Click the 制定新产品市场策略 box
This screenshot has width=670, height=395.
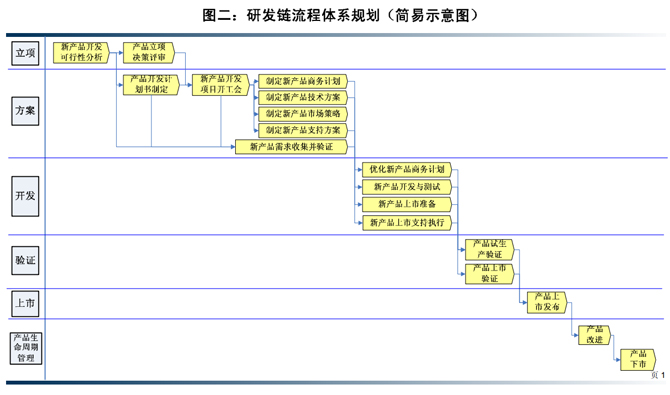click(303, 114)
